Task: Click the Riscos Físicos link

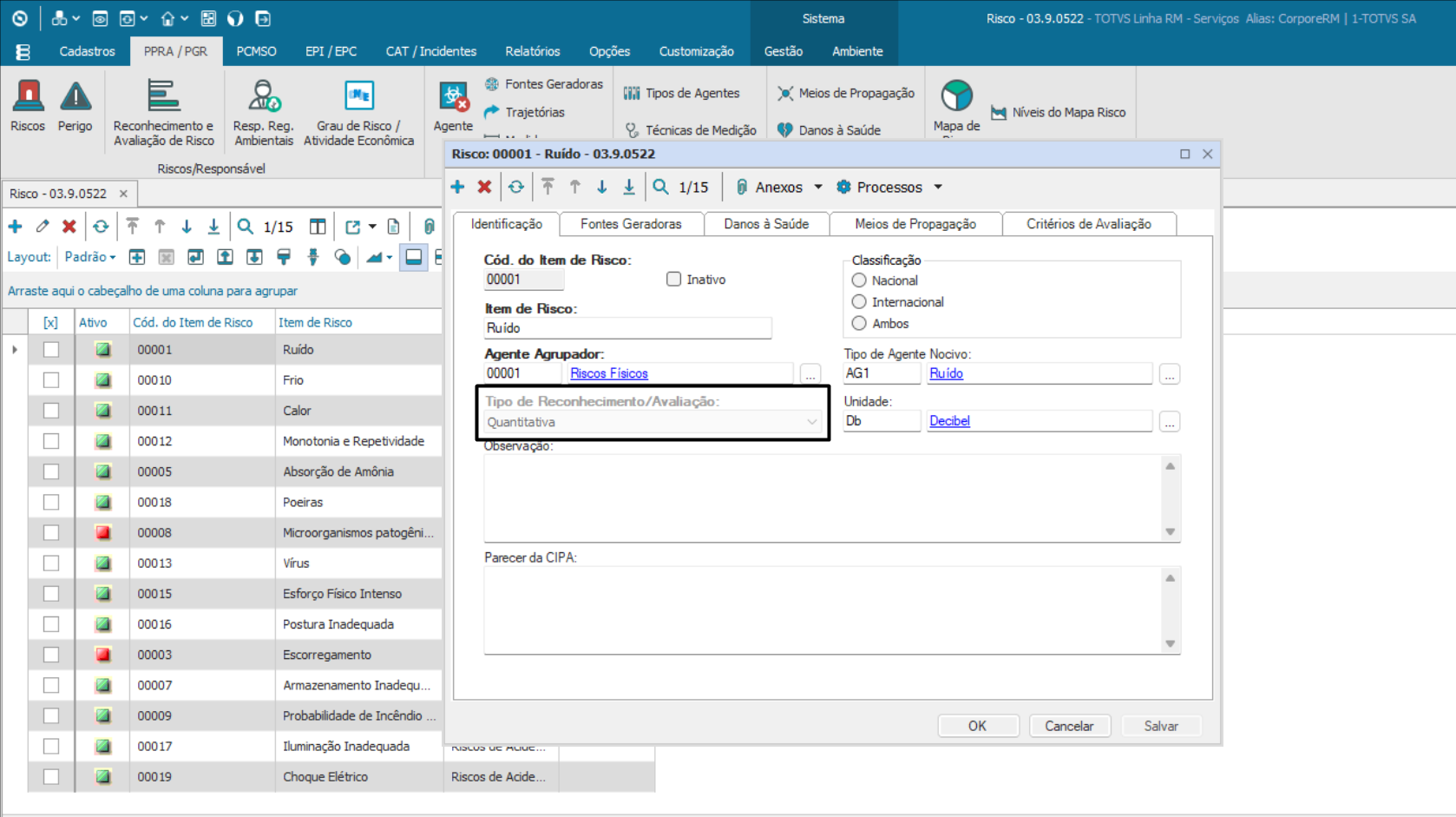Action: (609, 373)
